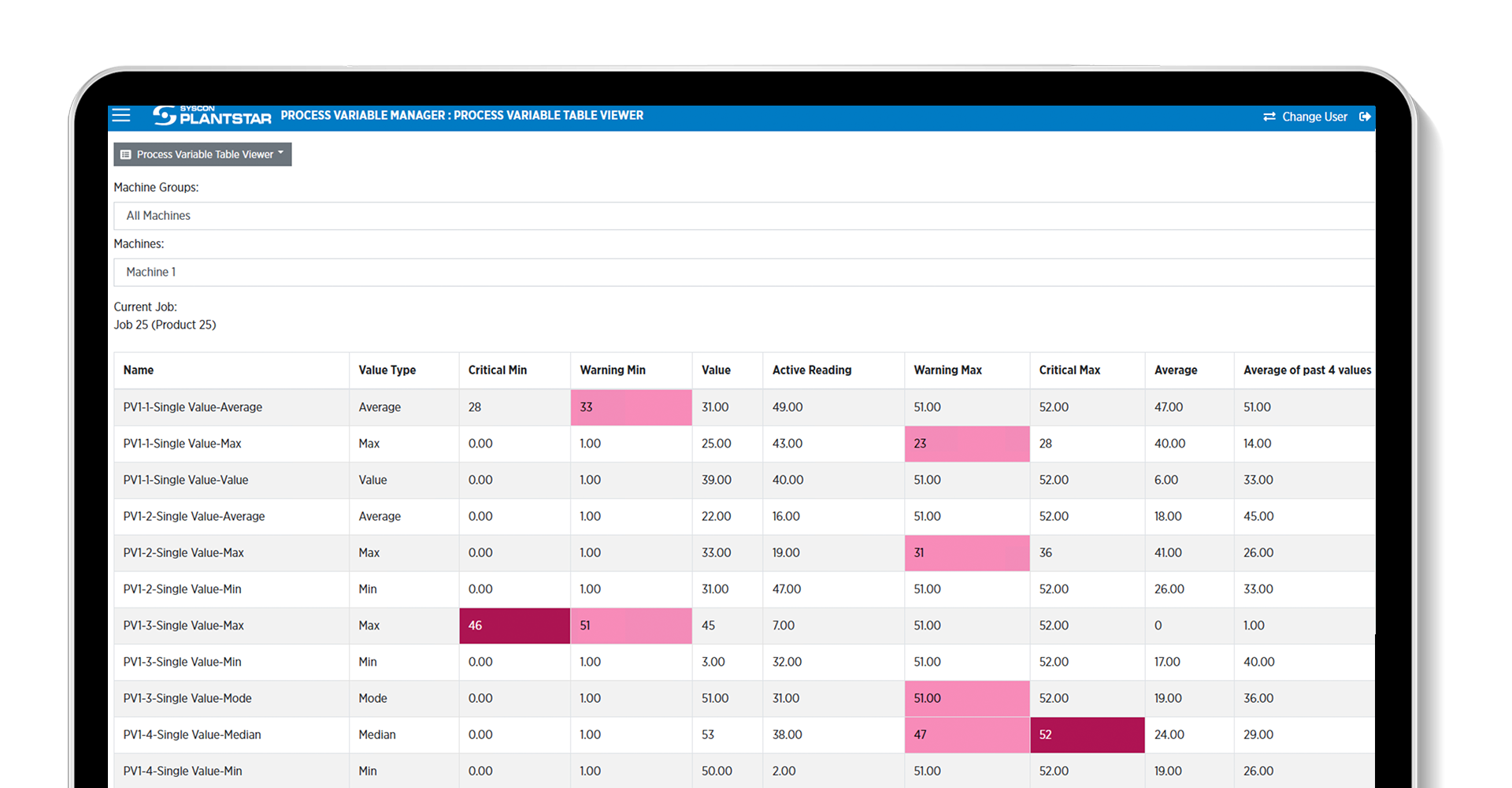Click the Syscon PlantStar logo
1512x788 pixels.
click(x=212, y=116)
